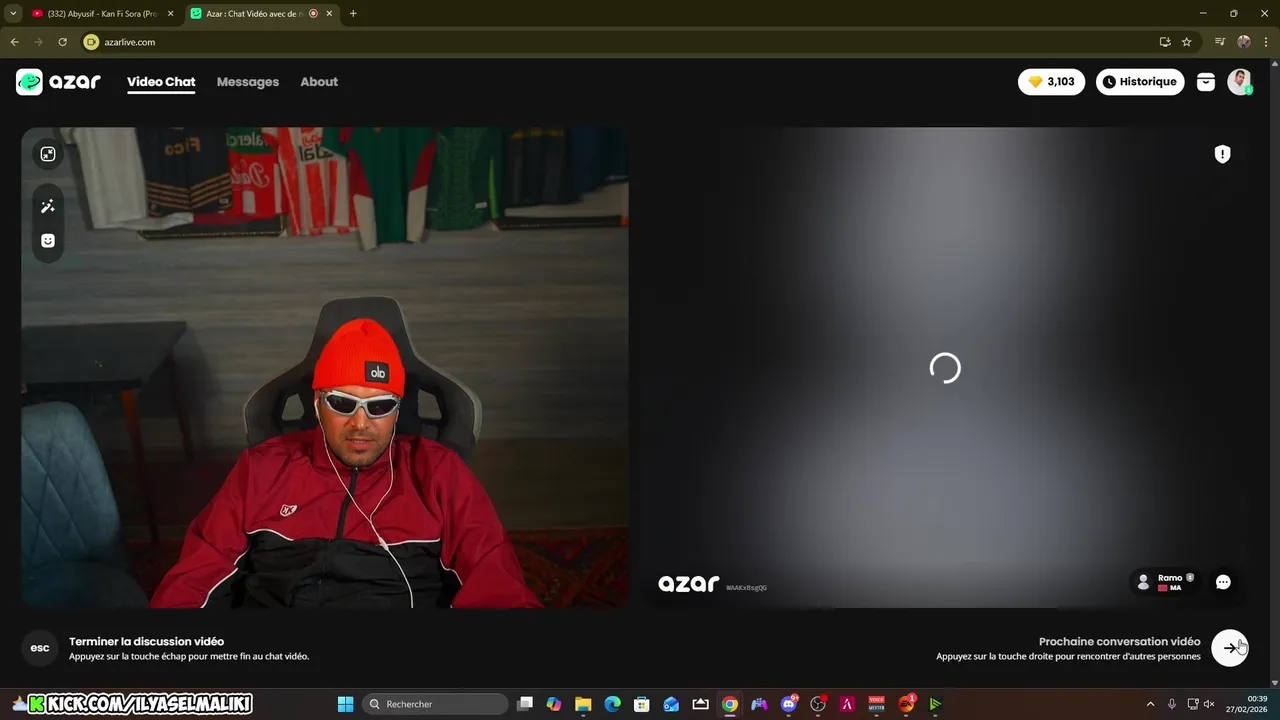Click the "Terminer la discussion vidéo" text

coord(146,642)
